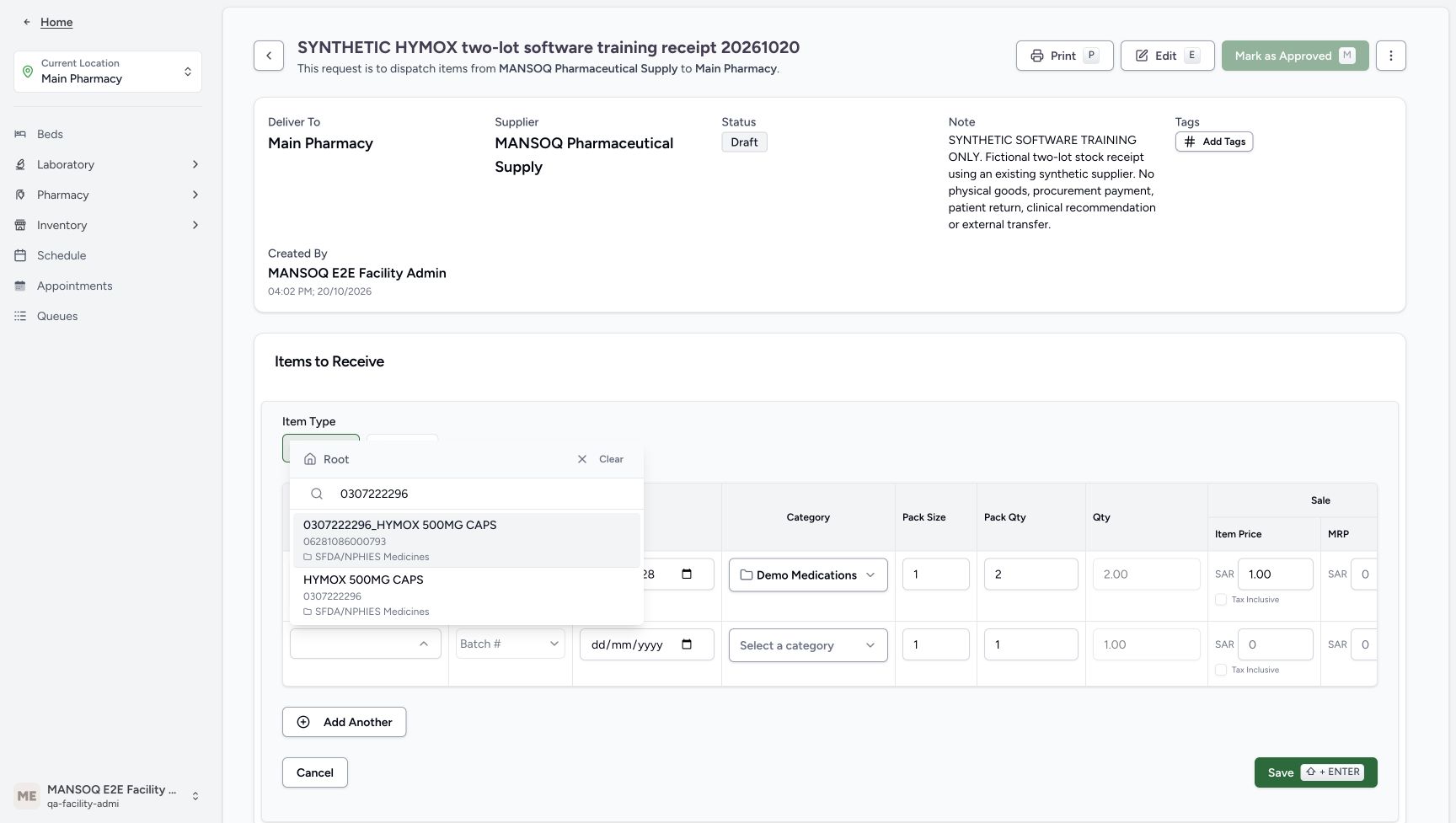
Task: Click the Beds icon in the sidebar
Action: click(x=20, y=134)
